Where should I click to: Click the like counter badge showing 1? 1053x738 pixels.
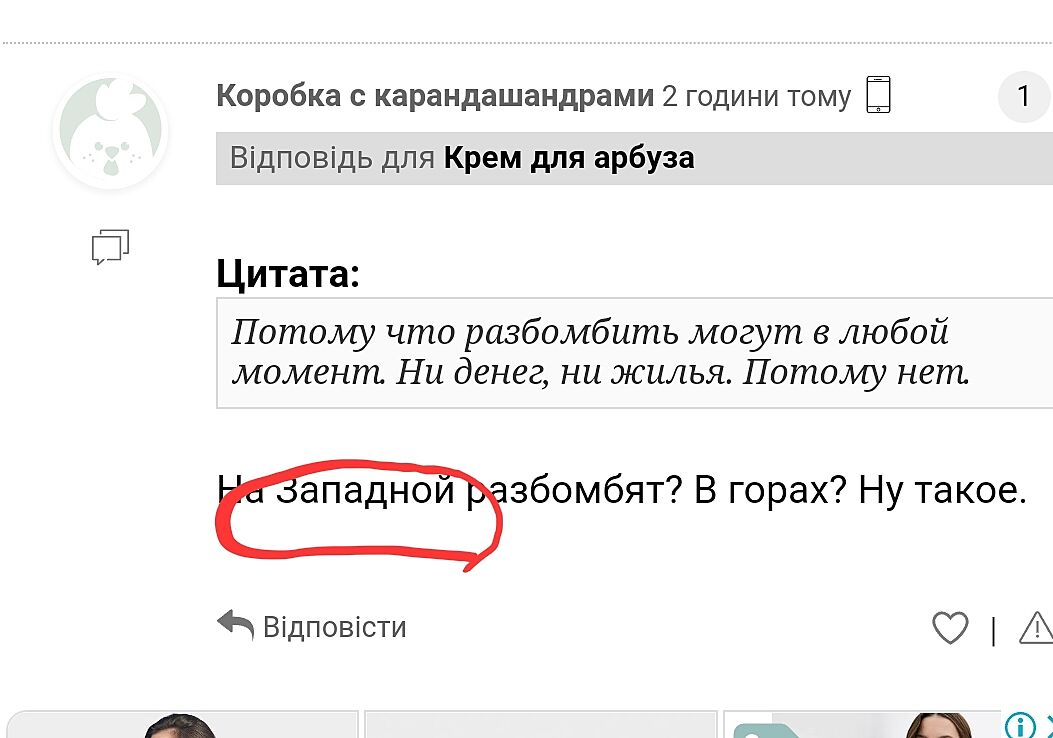(1023, 96)
